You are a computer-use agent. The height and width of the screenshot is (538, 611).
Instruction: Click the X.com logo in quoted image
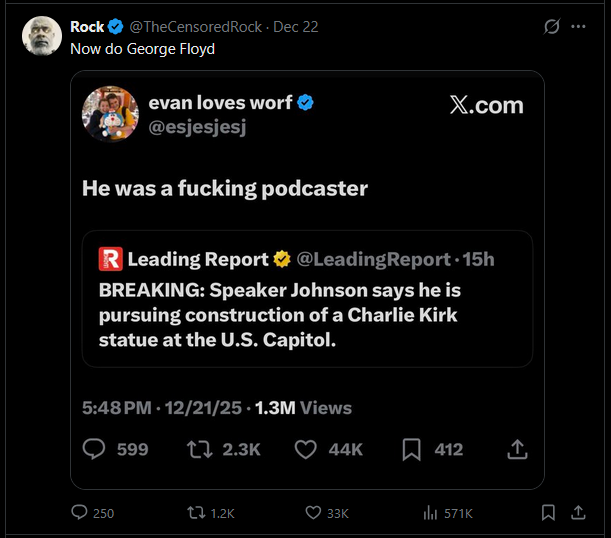coord(486,106)
